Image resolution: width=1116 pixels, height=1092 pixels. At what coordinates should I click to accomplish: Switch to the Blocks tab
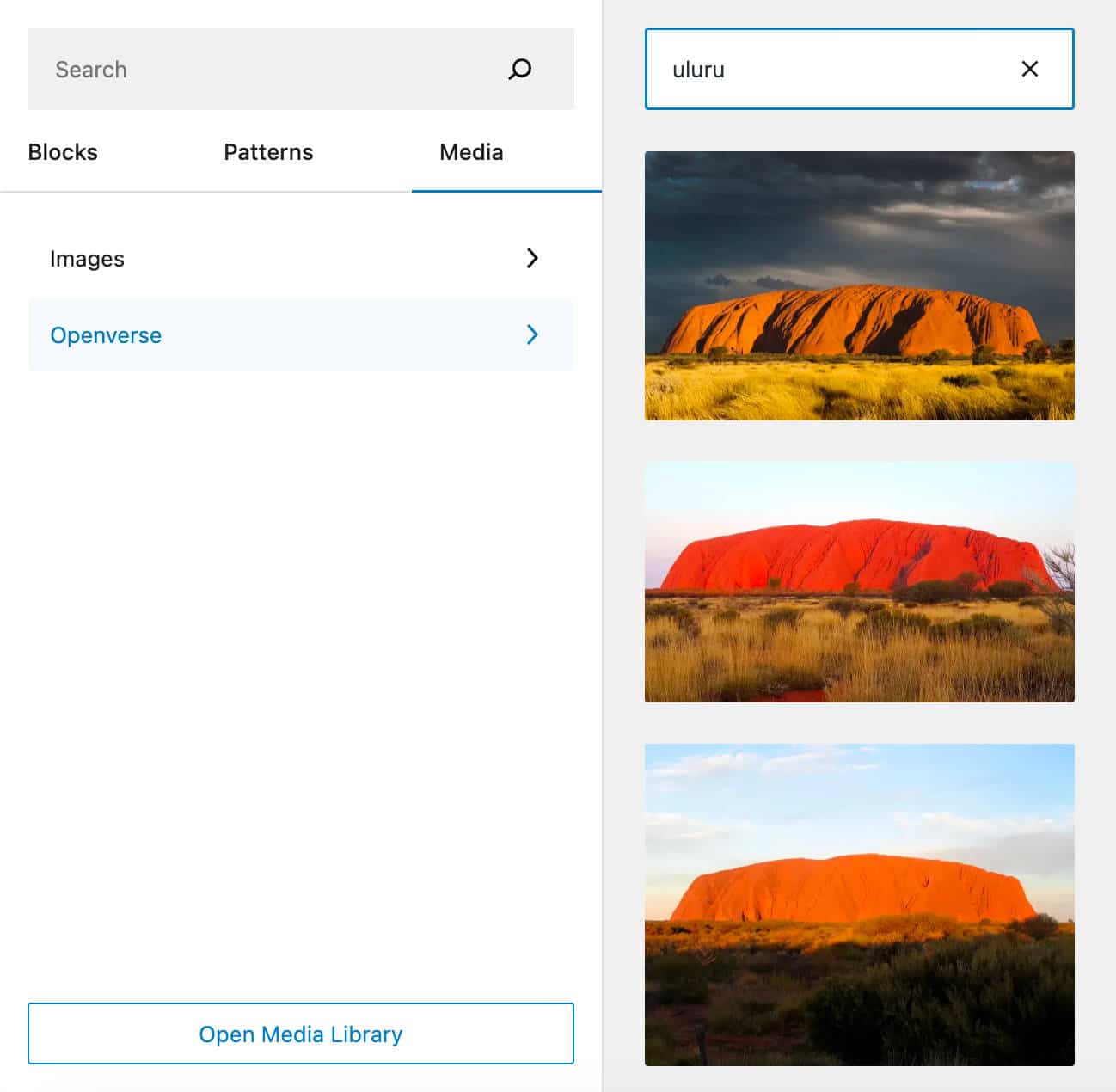(x=63, y=152)
